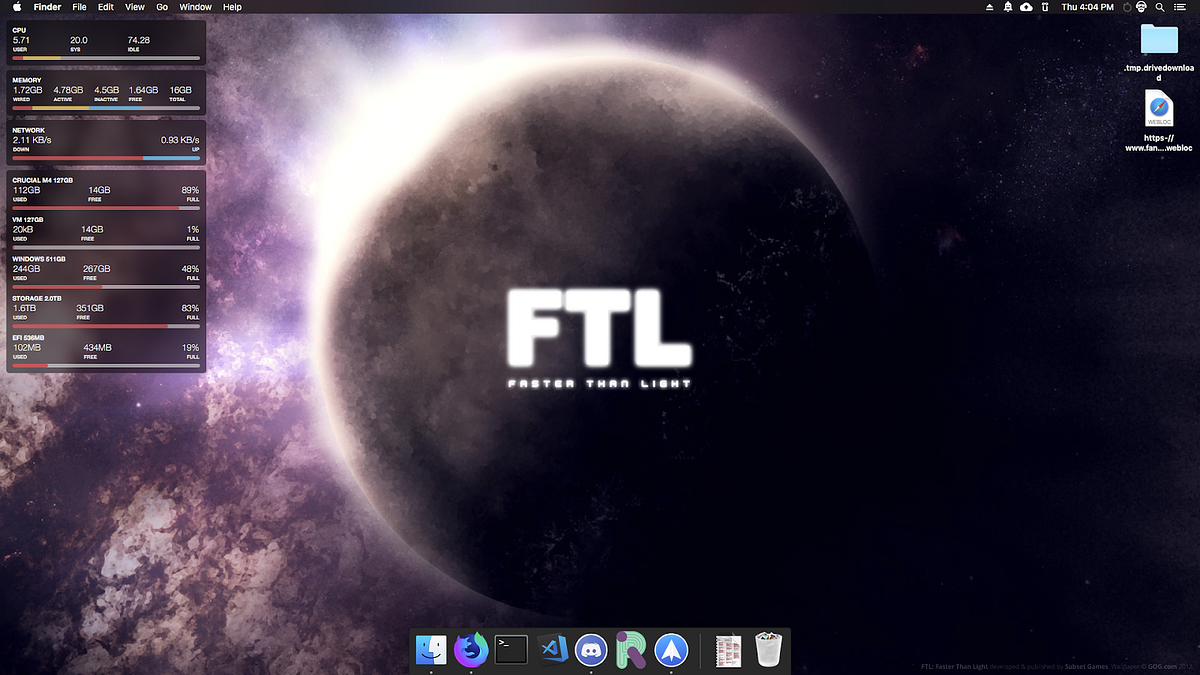Open the Spark mail app in Dock
This screenshot has height=675, width=1200.
(x=671, y=651)
